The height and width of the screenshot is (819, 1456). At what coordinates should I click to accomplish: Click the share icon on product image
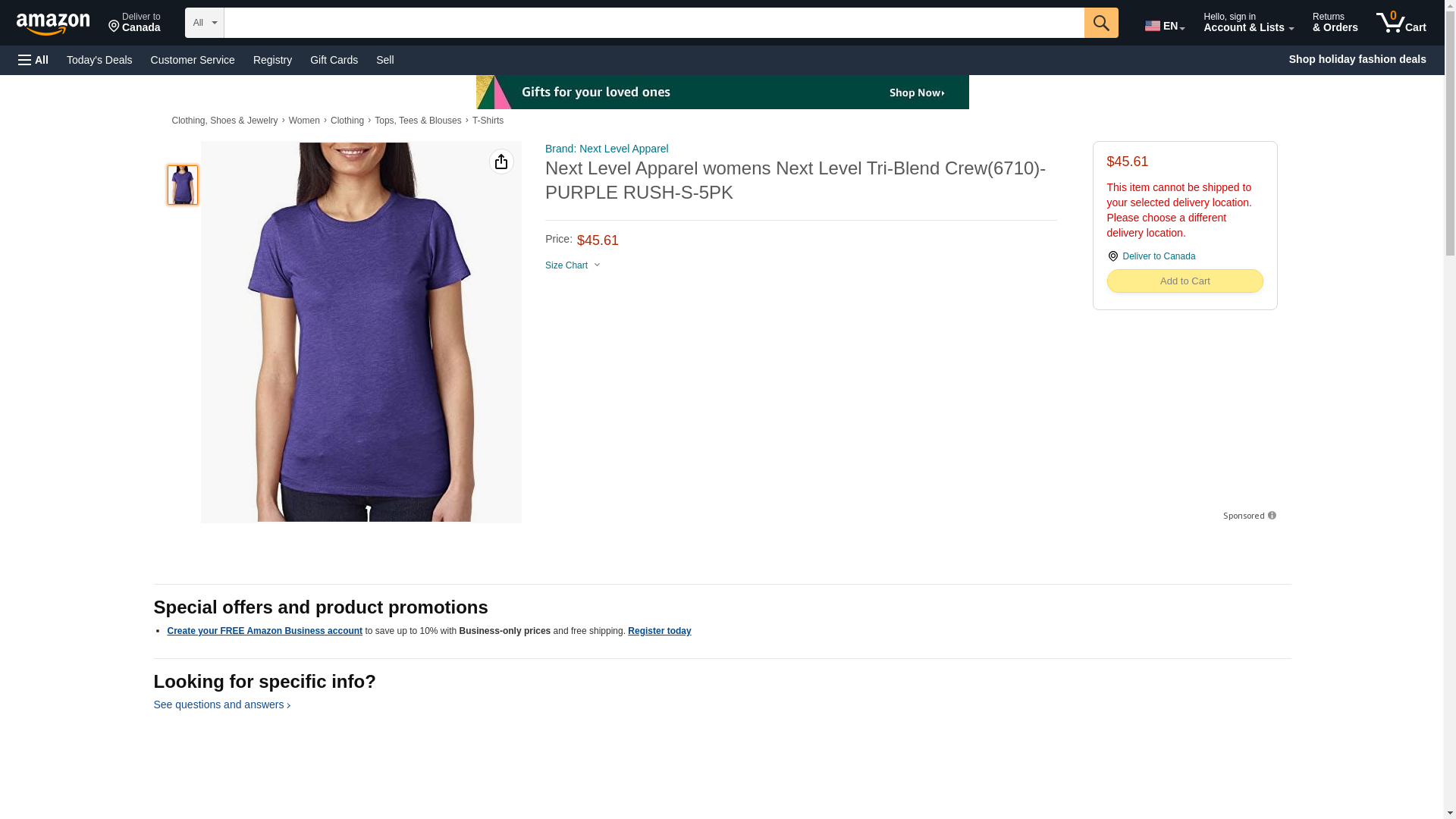pyautogui.click(x=501, y=162)
